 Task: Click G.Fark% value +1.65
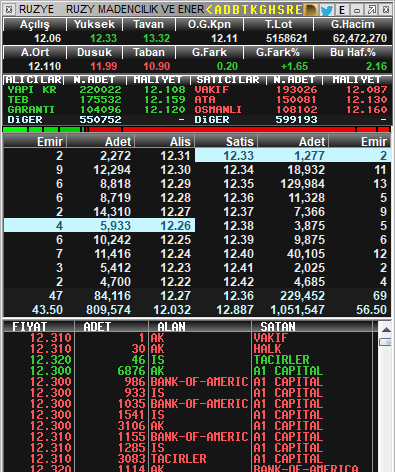click(x=295, y=66)
